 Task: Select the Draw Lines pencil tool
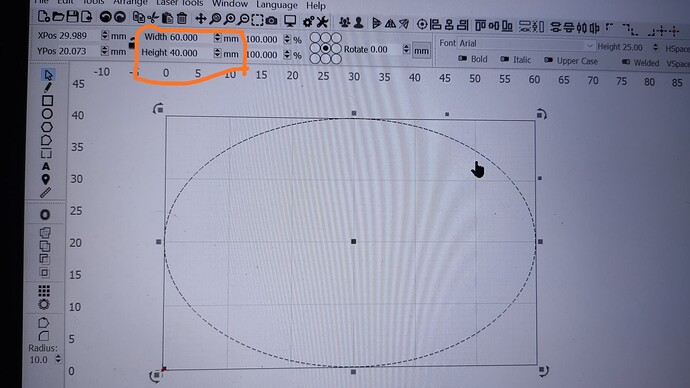point(47,88)
